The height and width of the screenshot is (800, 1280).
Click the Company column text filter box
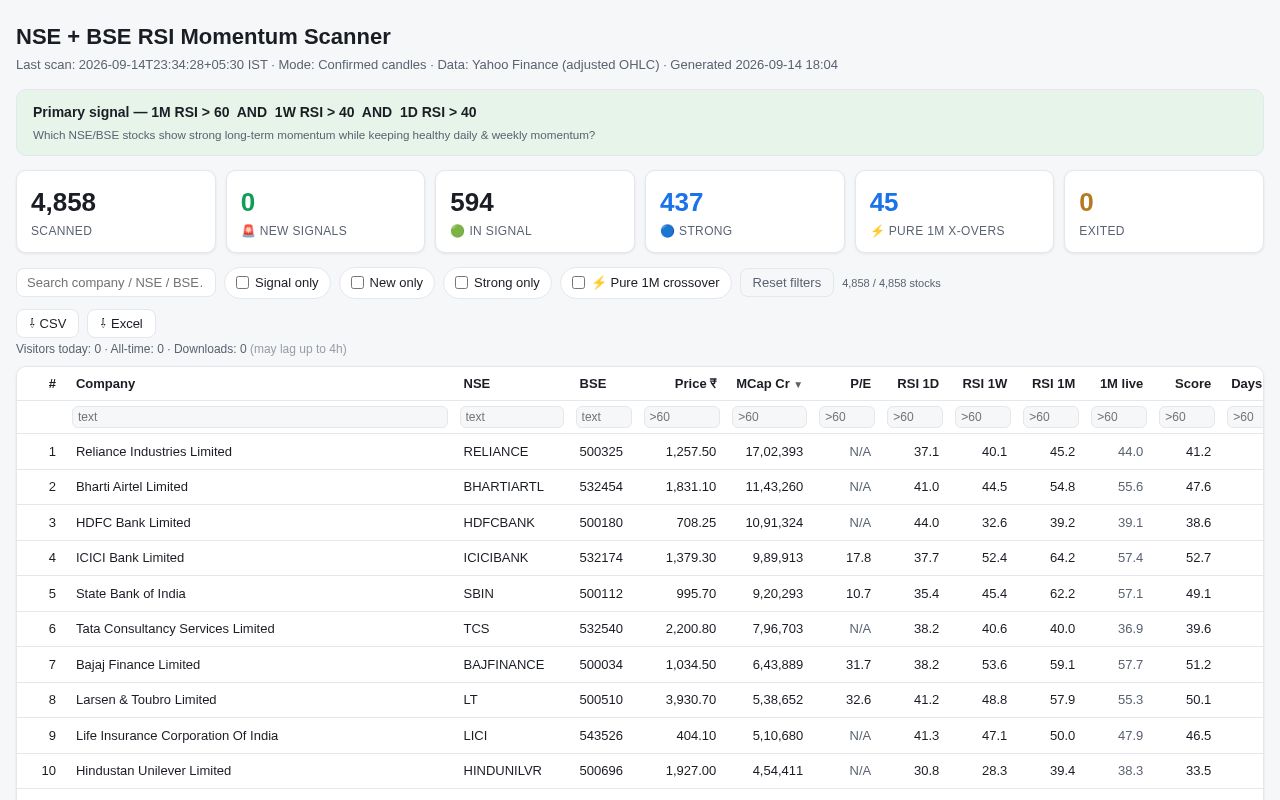[x=260, y=417]
